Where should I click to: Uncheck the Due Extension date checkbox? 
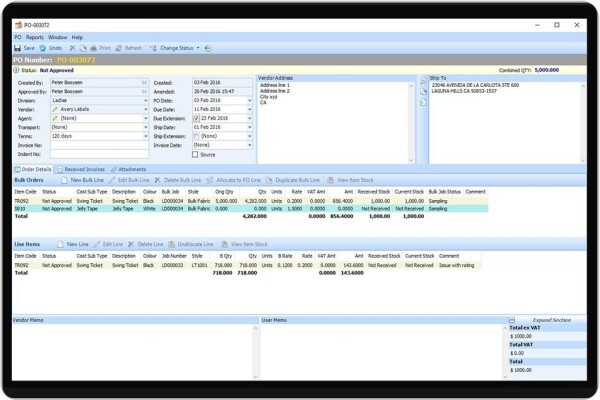pos(196,119)
